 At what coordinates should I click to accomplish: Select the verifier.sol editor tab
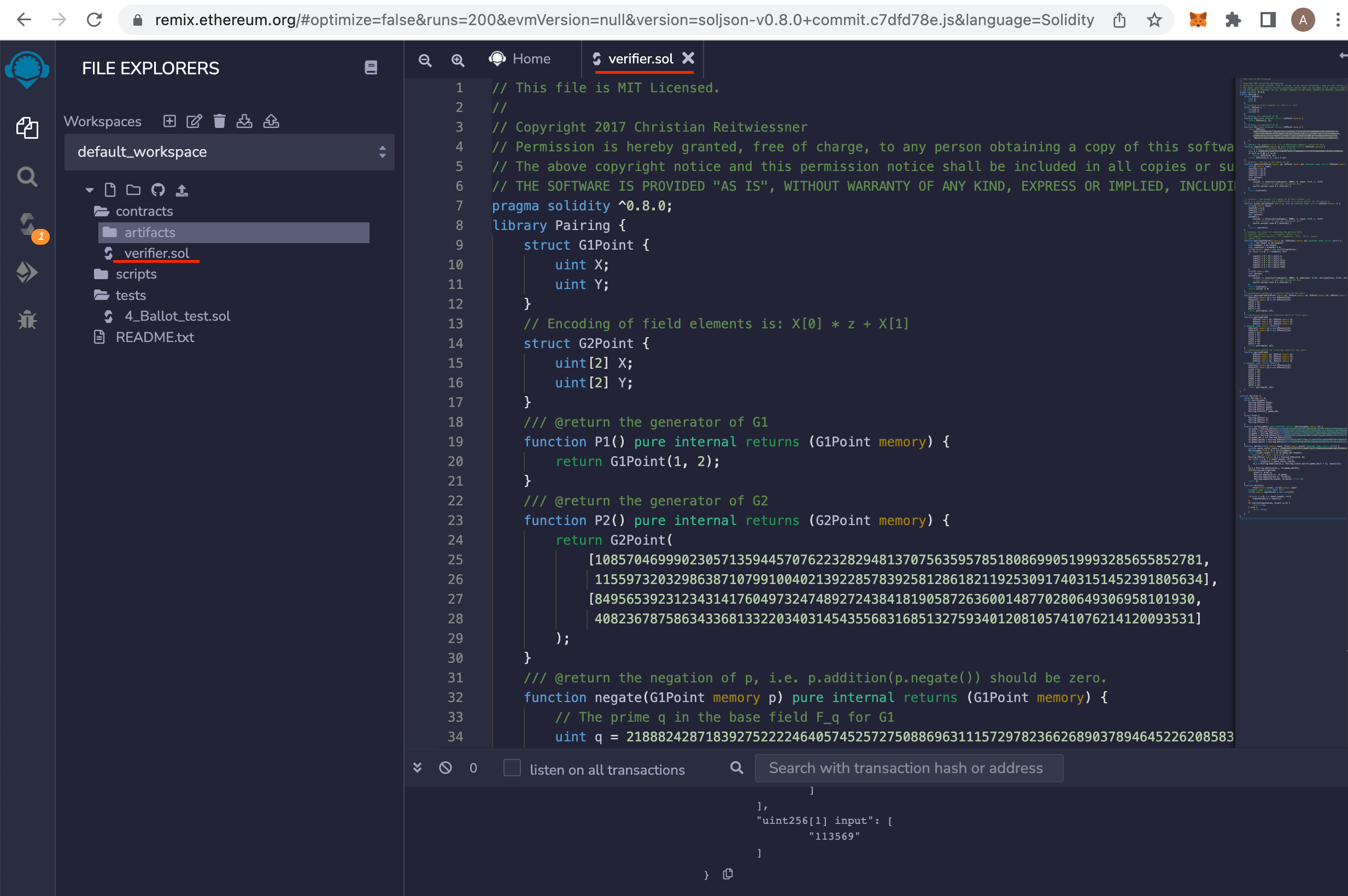pyautogui.click(x=640, y=59)
